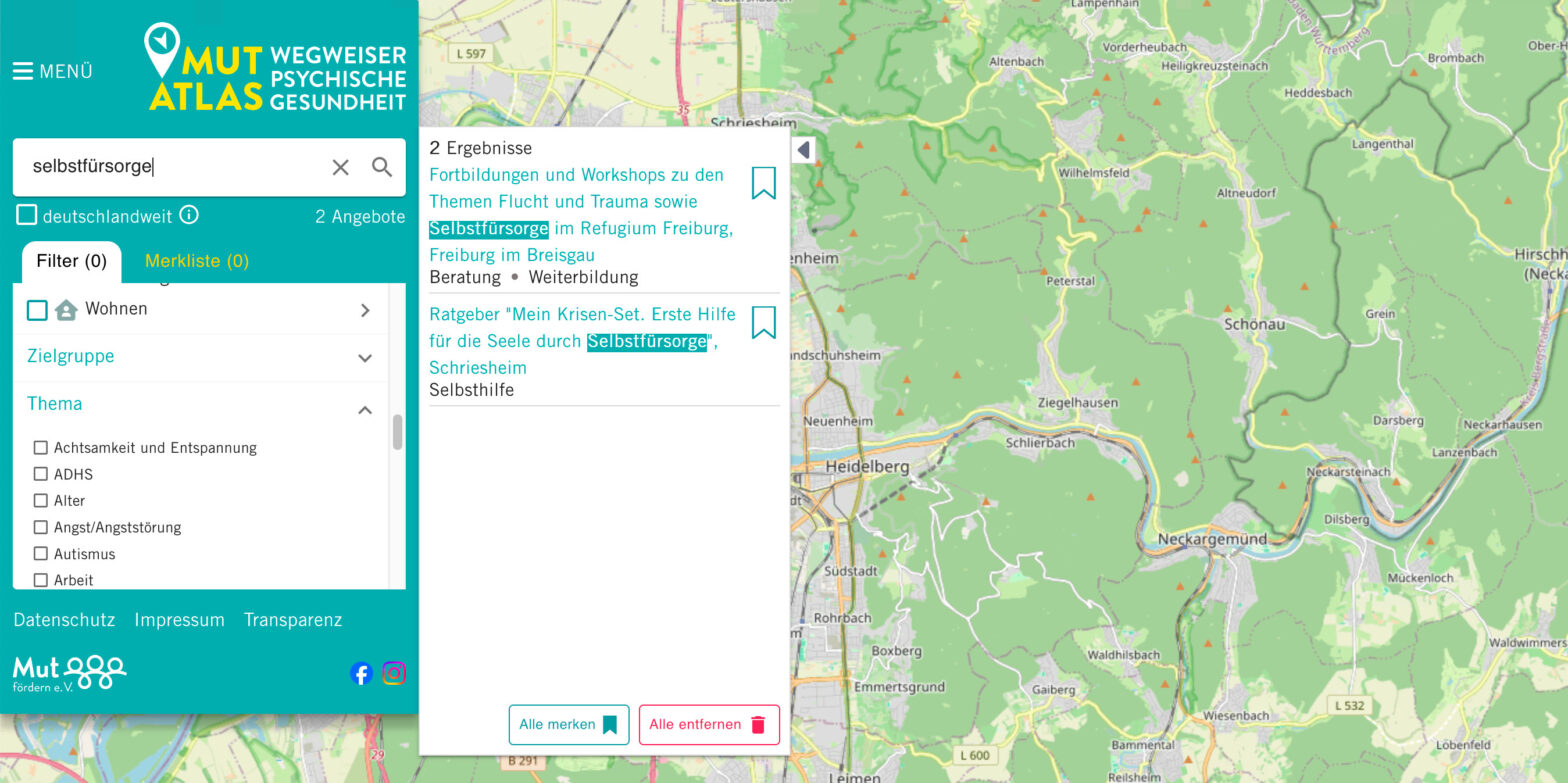This screenshot has width=1568, height=783.
Task: Click the '2 Ergebnisse' results count
Action: 481,148
